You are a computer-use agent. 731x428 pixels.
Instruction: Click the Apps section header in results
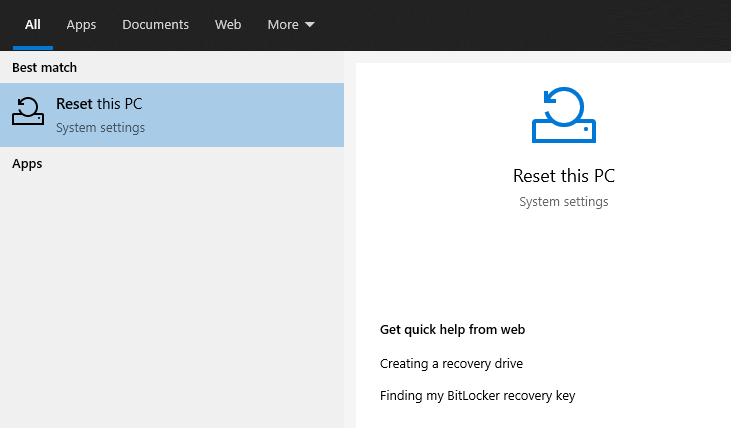click(x=27, y=164)
